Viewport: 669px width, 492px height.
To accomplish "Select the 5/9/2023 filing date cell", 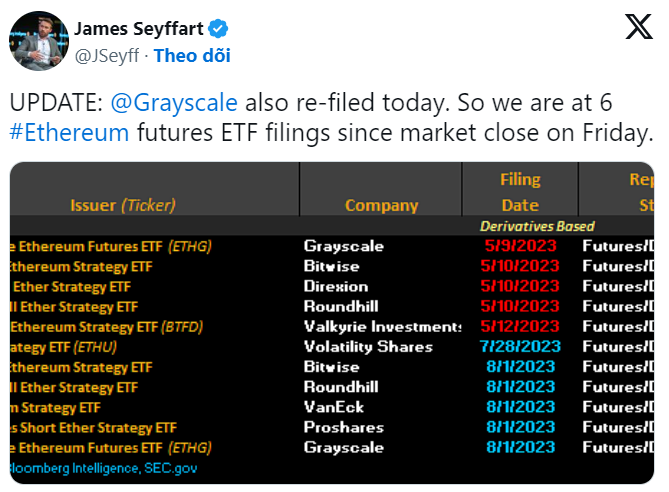I will click(520, 246).
